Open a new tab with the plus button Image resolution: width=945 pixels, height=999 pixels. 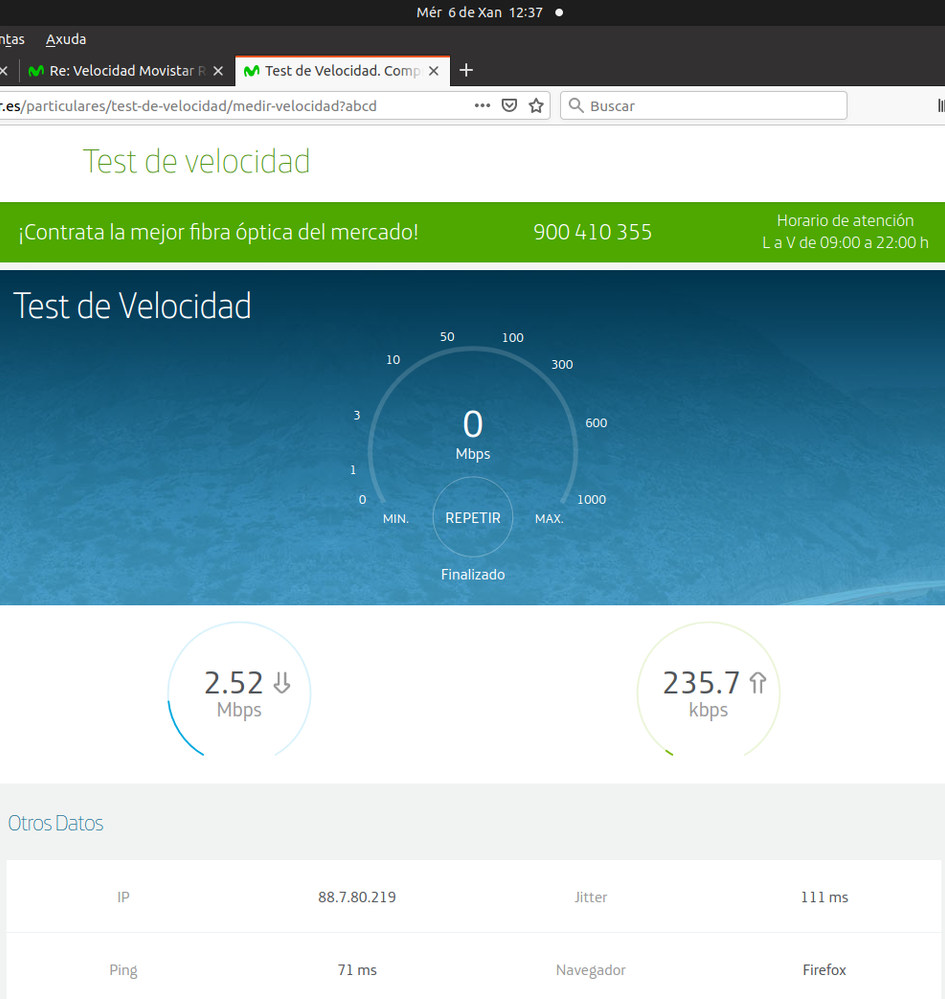(x=465, y=71)
